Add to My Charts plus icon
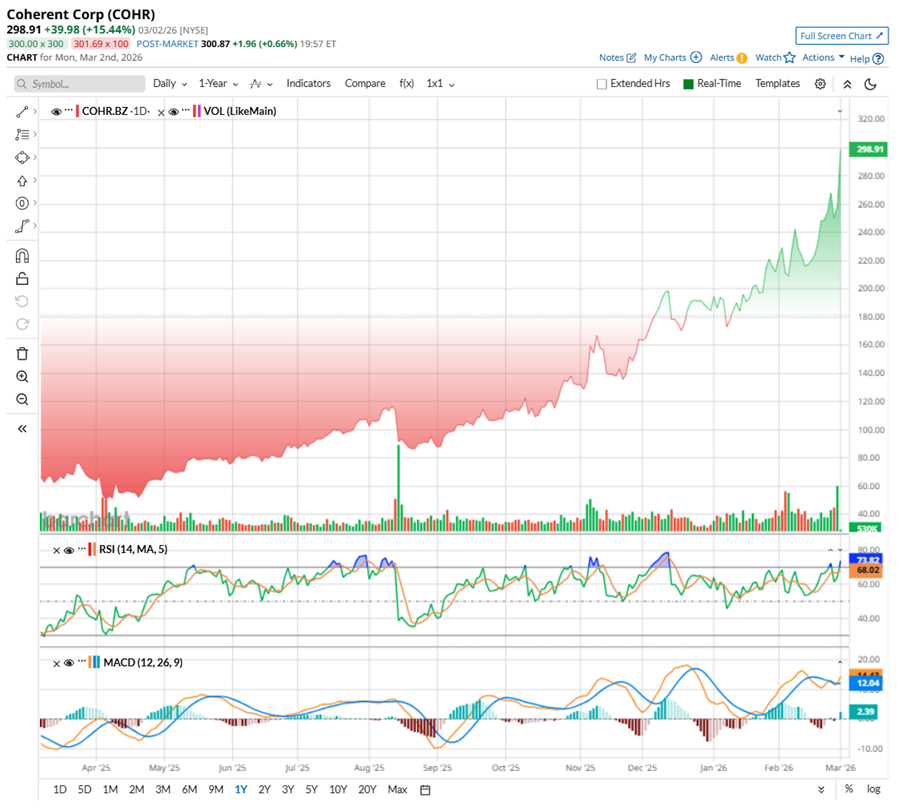This screenshot has height=810, width=902. tap(696, 58)
